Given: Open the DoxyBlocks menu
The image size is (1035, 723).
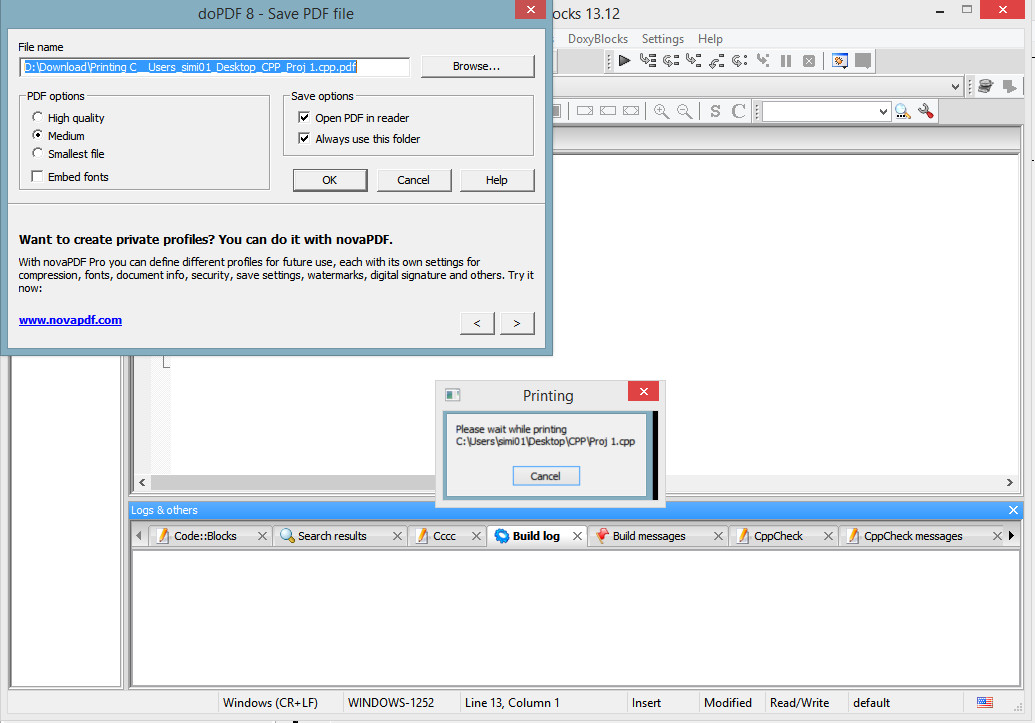Looking at the screenshot, I should [x=597, y=39].
